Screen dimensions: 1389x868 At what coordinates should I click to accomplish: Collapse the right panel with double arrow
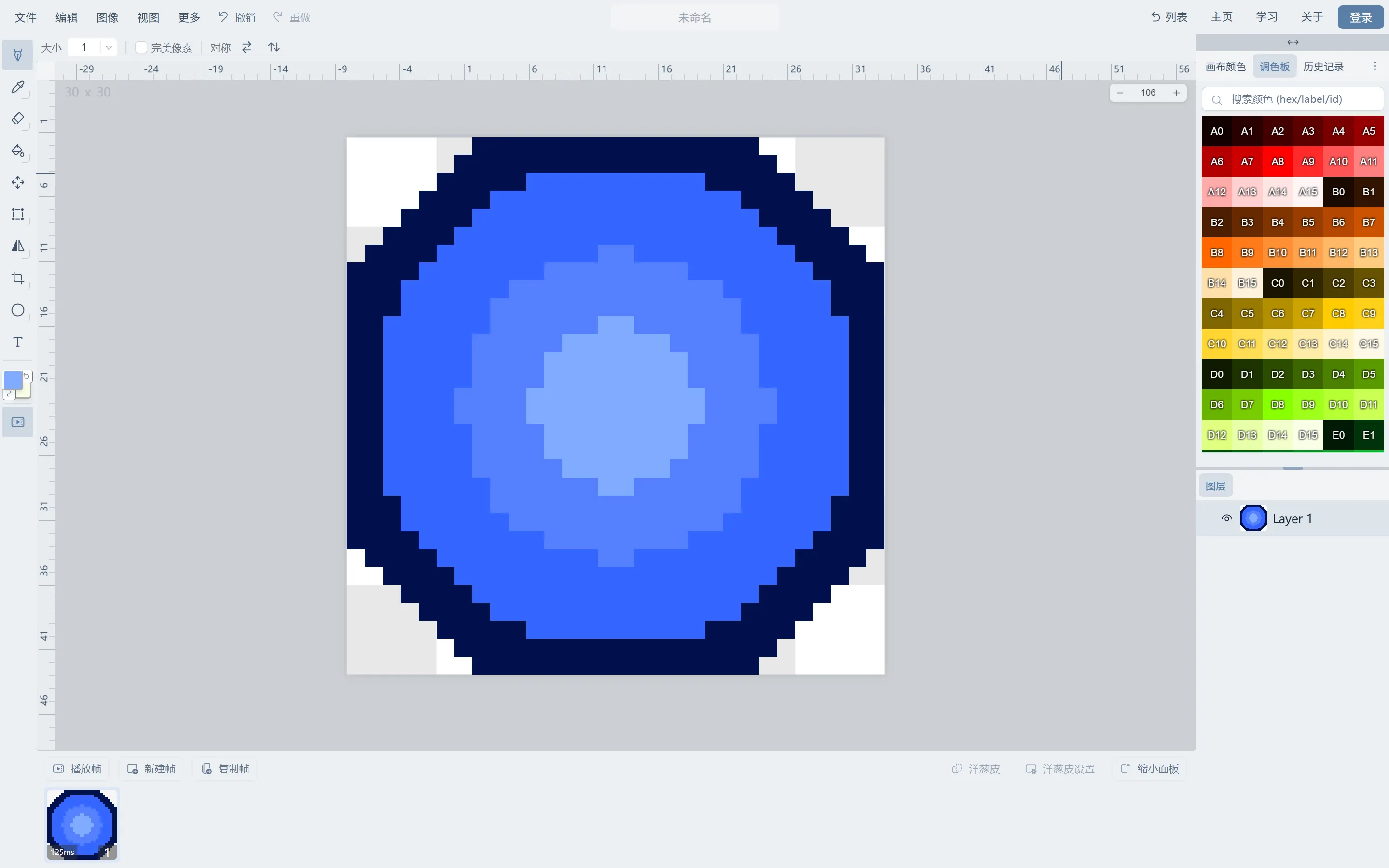tap(1293, 42)
